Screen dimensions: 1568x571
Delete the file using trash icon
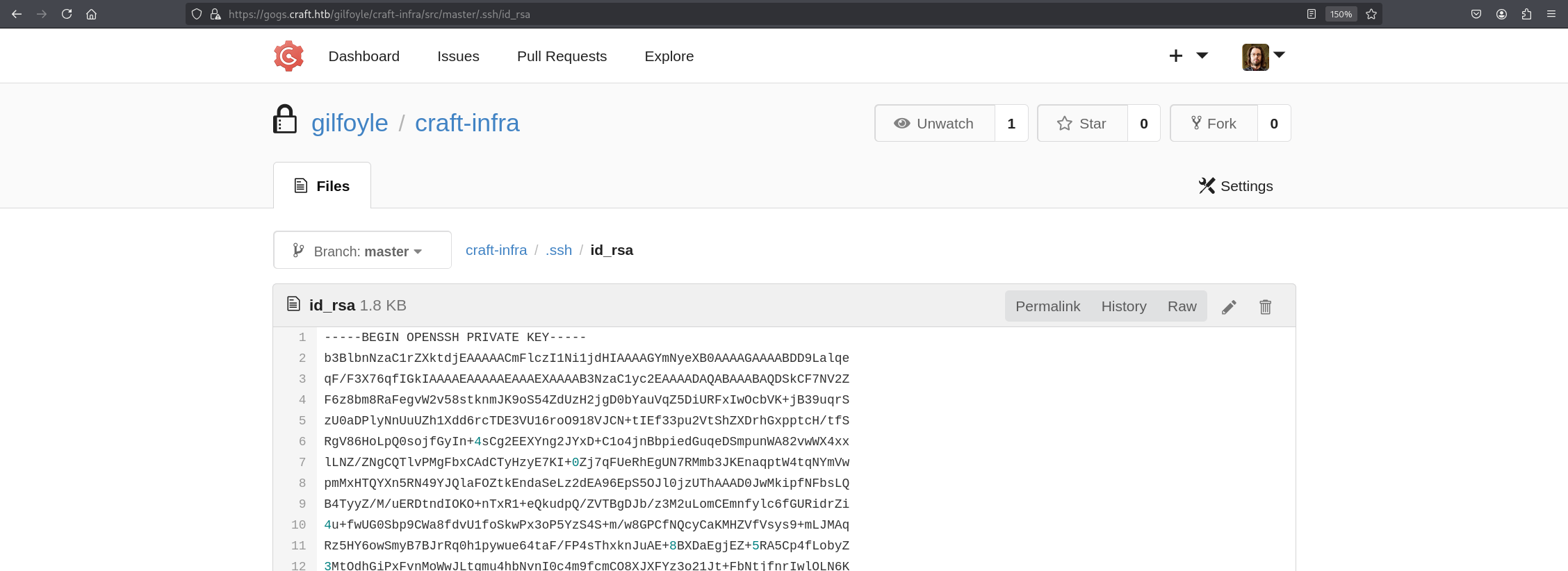tap(1265, 307)
